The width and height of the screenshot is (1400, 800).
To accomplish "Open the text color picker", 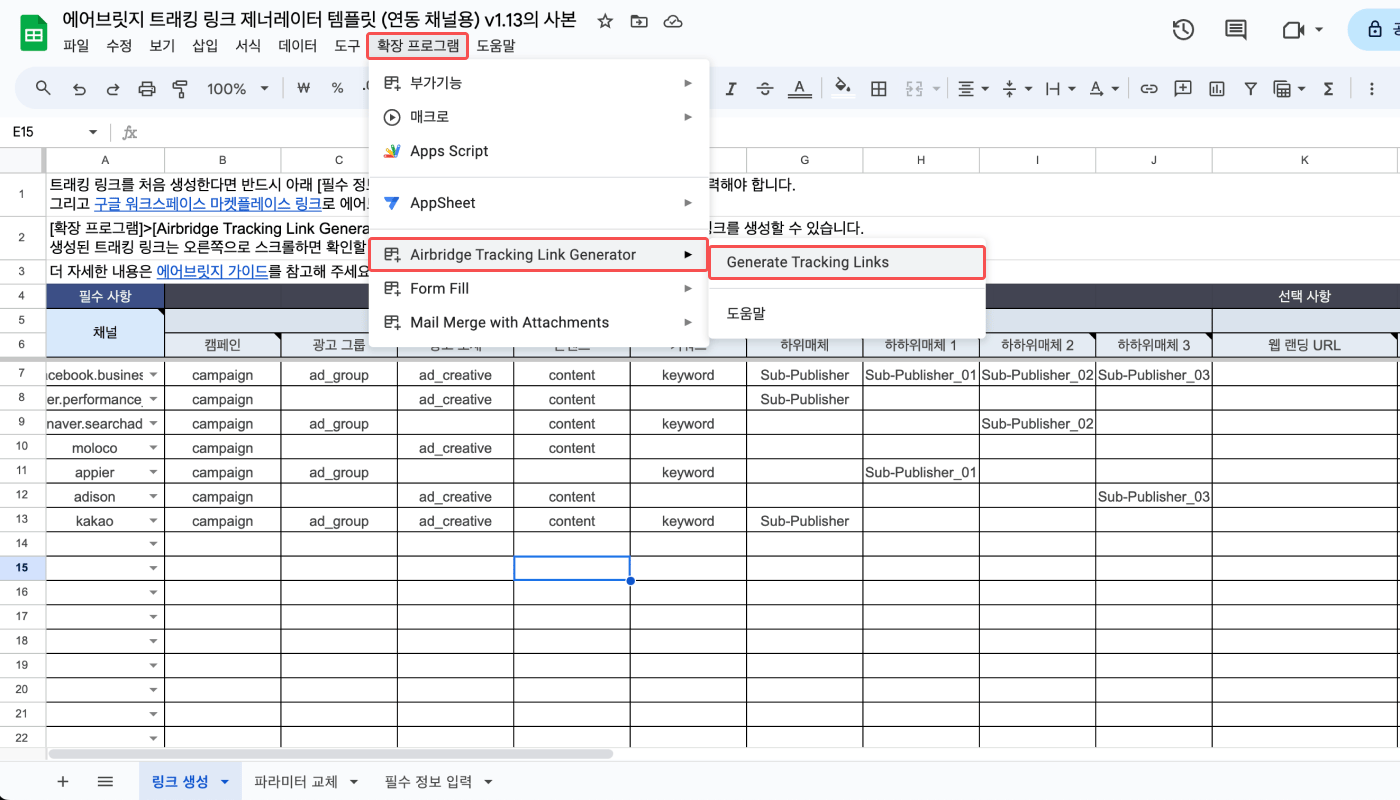I will pyautogui.click(x=799, y=89).
